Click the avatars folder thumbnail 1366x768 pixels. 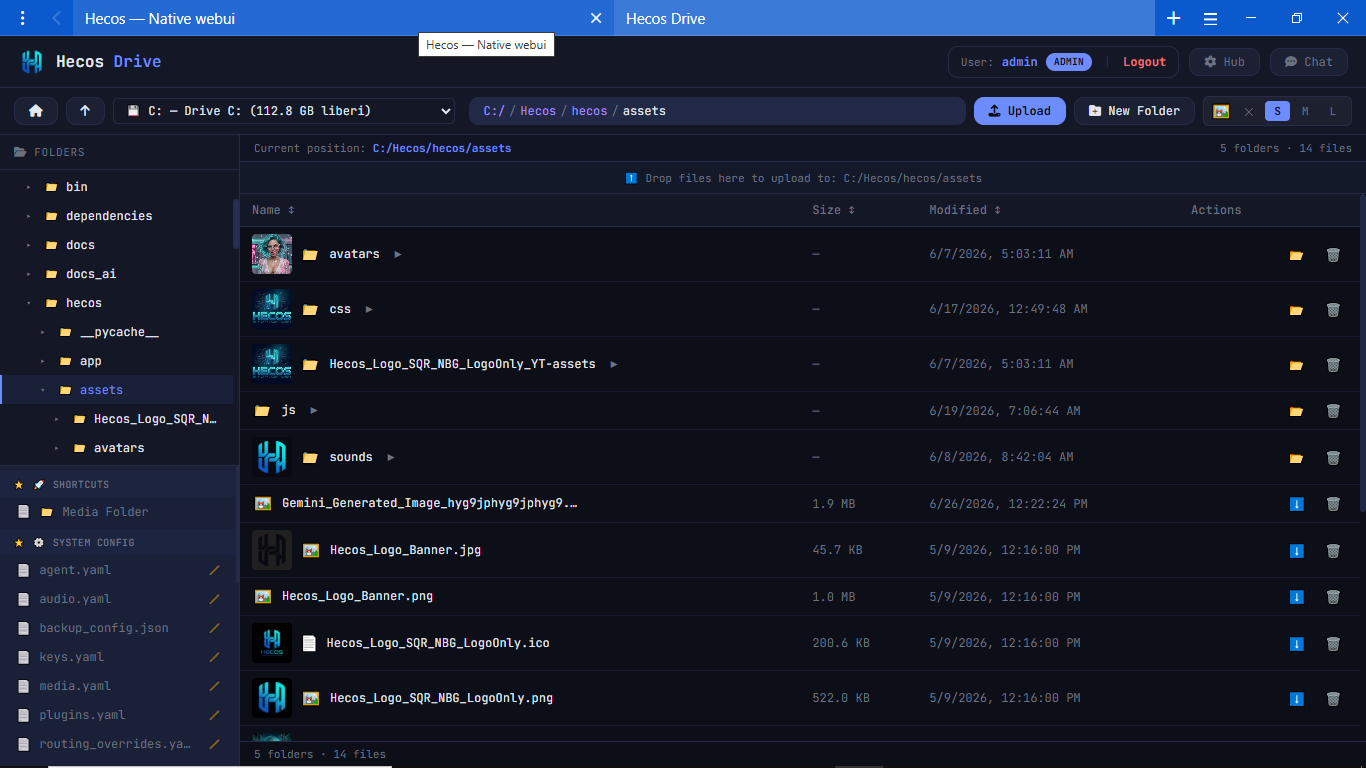272,254
